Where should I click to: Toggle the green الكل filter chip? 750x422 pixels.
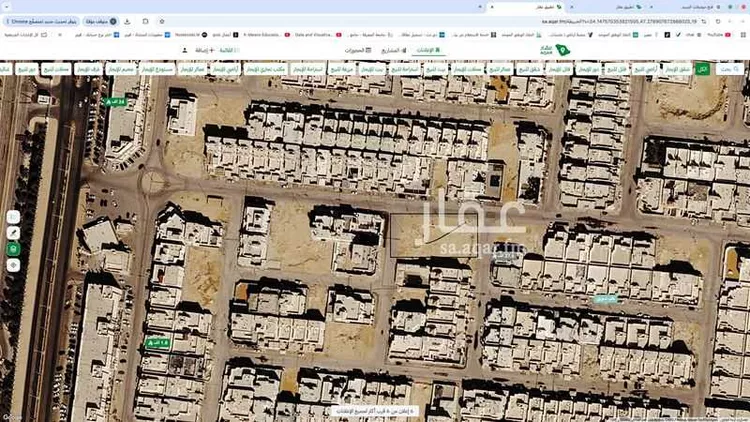(702, 69)
